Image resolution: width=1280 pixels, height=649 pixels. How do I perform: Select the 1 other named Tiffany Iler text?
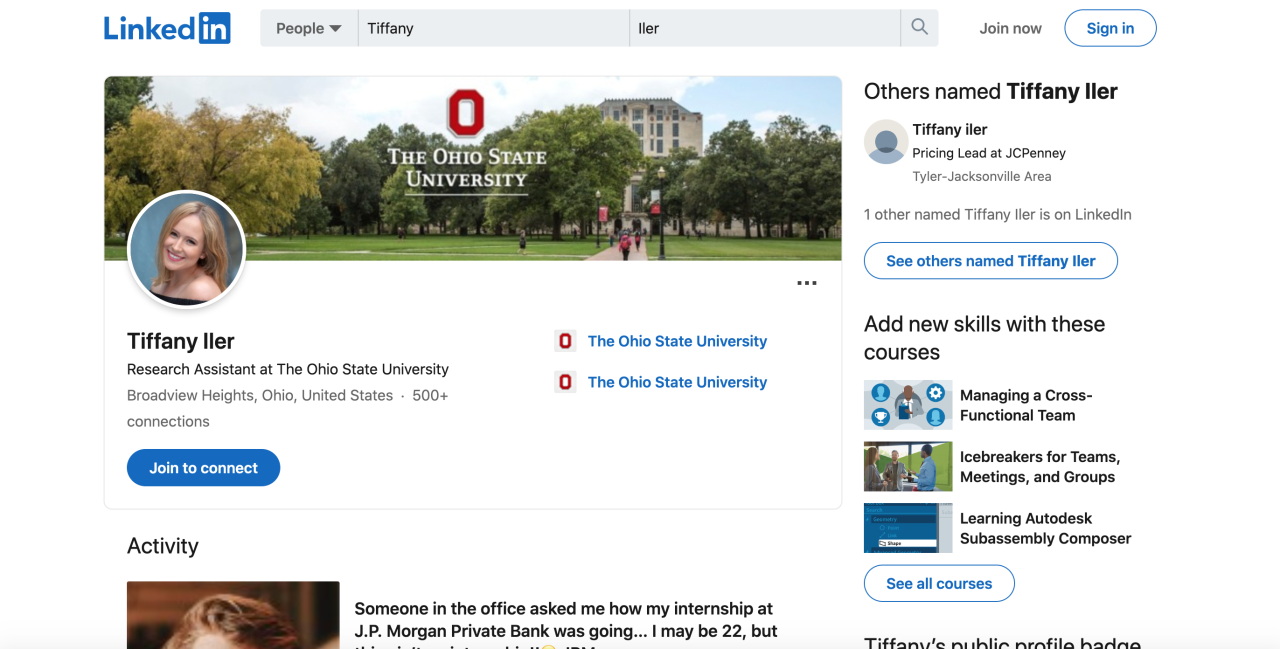[x=998, y=214]
